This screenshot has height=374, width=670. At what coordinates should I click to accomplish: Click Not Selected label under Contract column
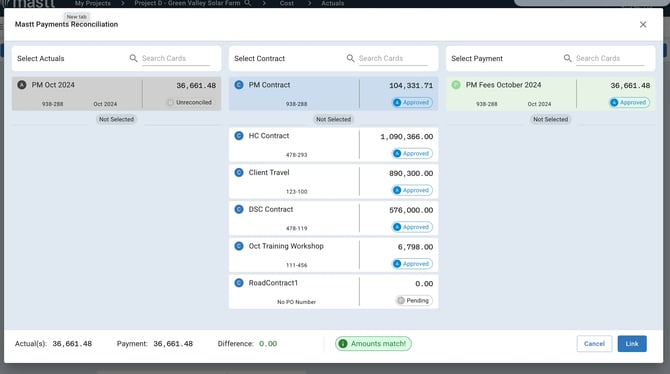[333, 119]
